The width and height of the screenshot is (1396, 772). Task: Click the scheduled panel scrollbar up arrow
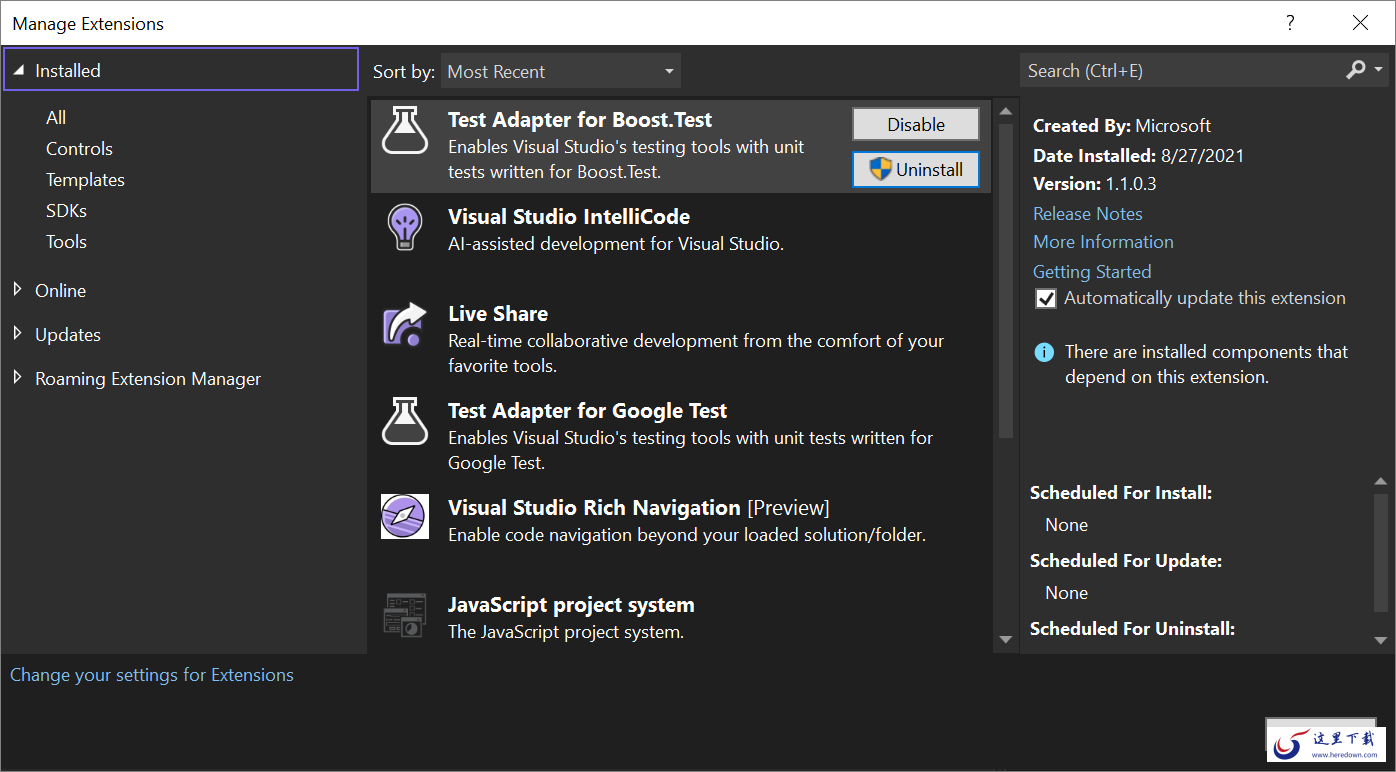click(1381, 482)
